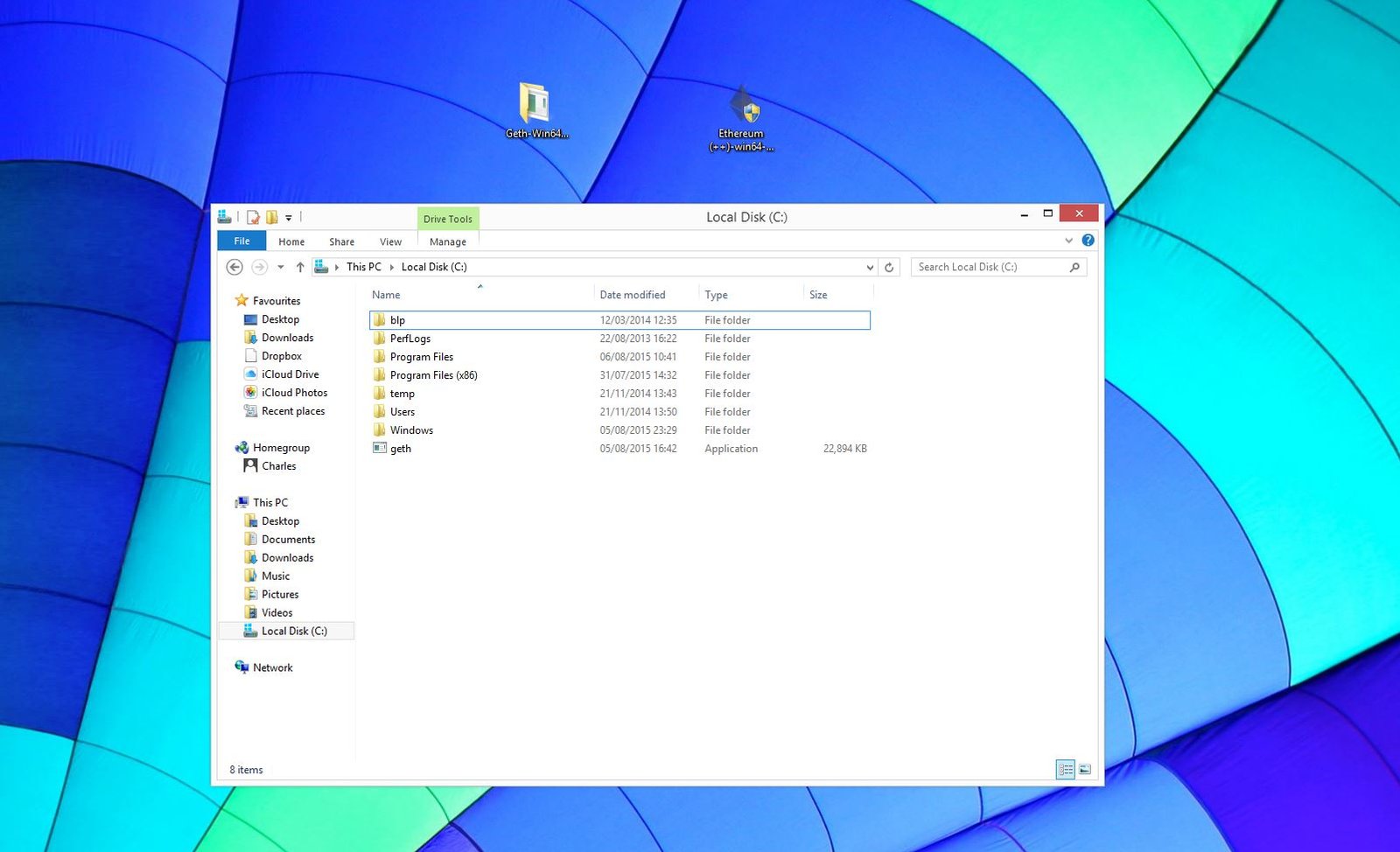
Task: Sort by the Date modified column
Action: (x=633, y=296)
